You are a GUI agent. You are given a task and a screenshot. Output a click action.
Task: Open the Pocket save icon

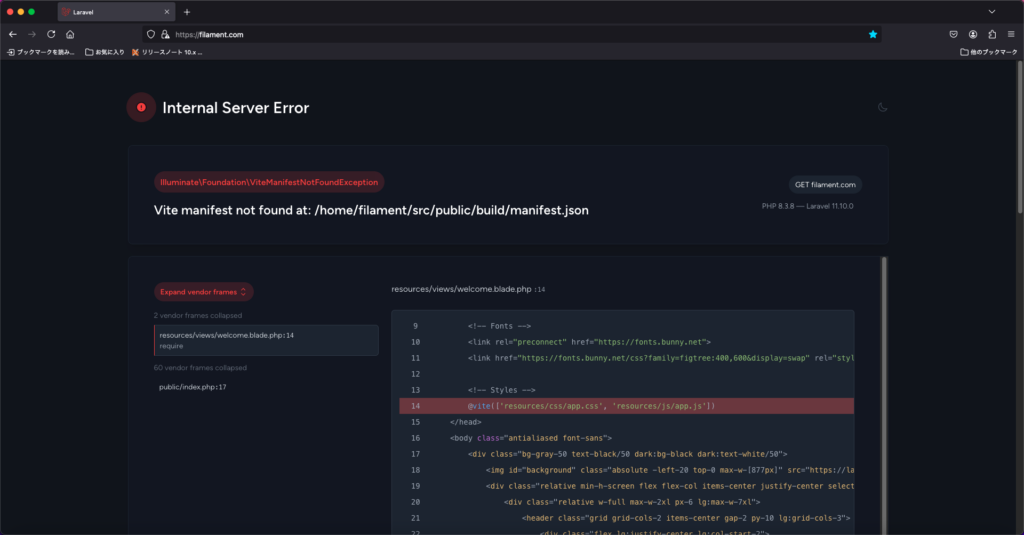point(953,35)
